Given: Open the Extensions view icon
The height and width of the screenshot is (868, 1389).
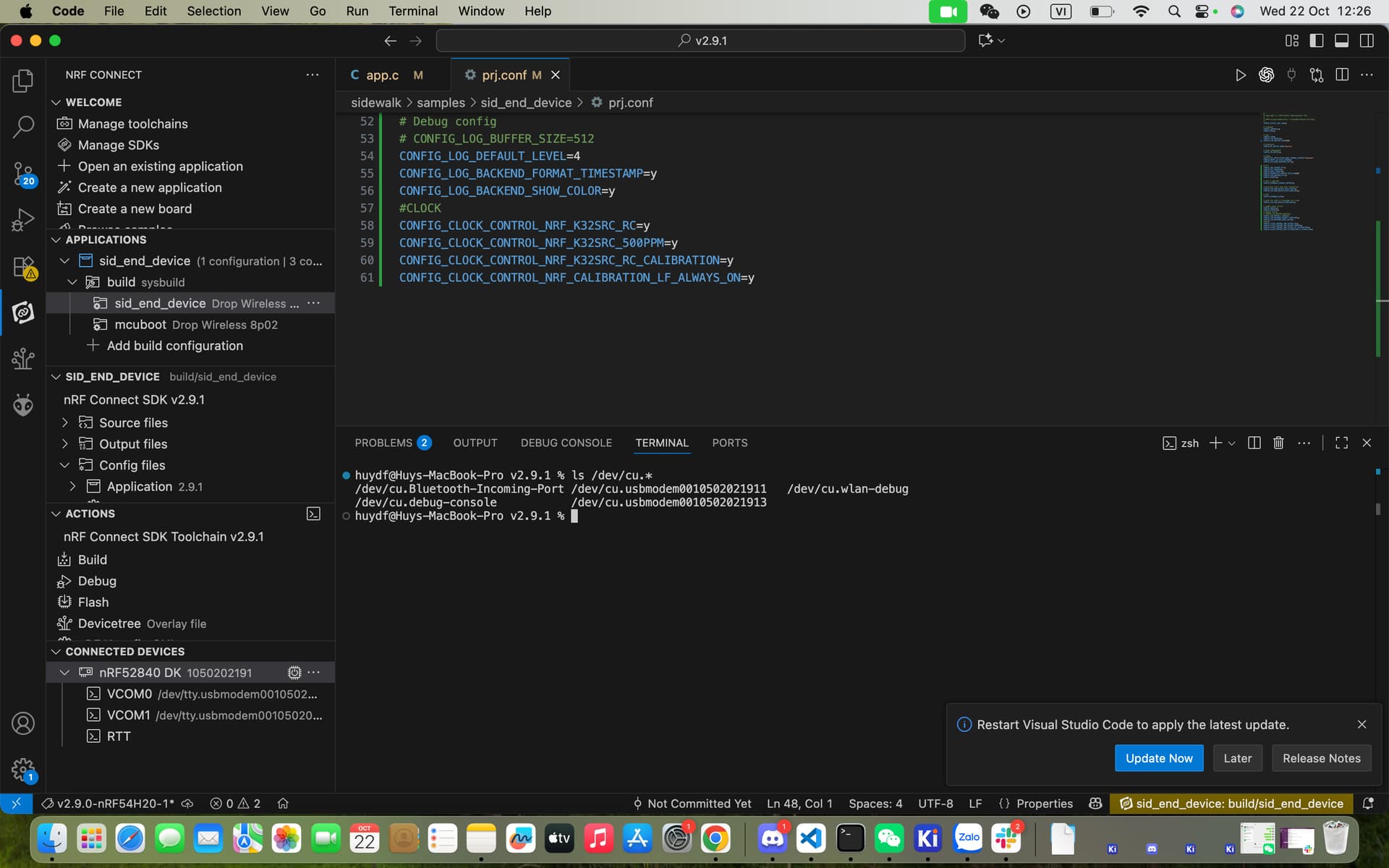Looking at the screenshot, I should [23, 267].
